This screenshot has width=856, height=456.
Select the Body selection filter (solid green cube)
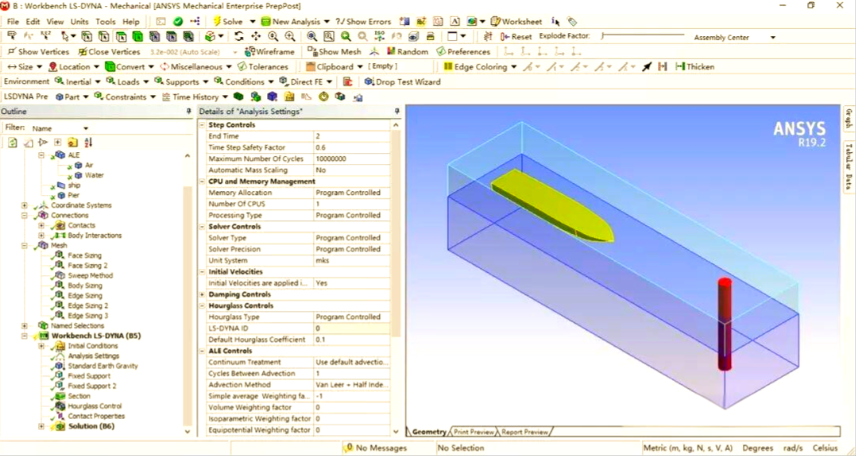(138, 37)
